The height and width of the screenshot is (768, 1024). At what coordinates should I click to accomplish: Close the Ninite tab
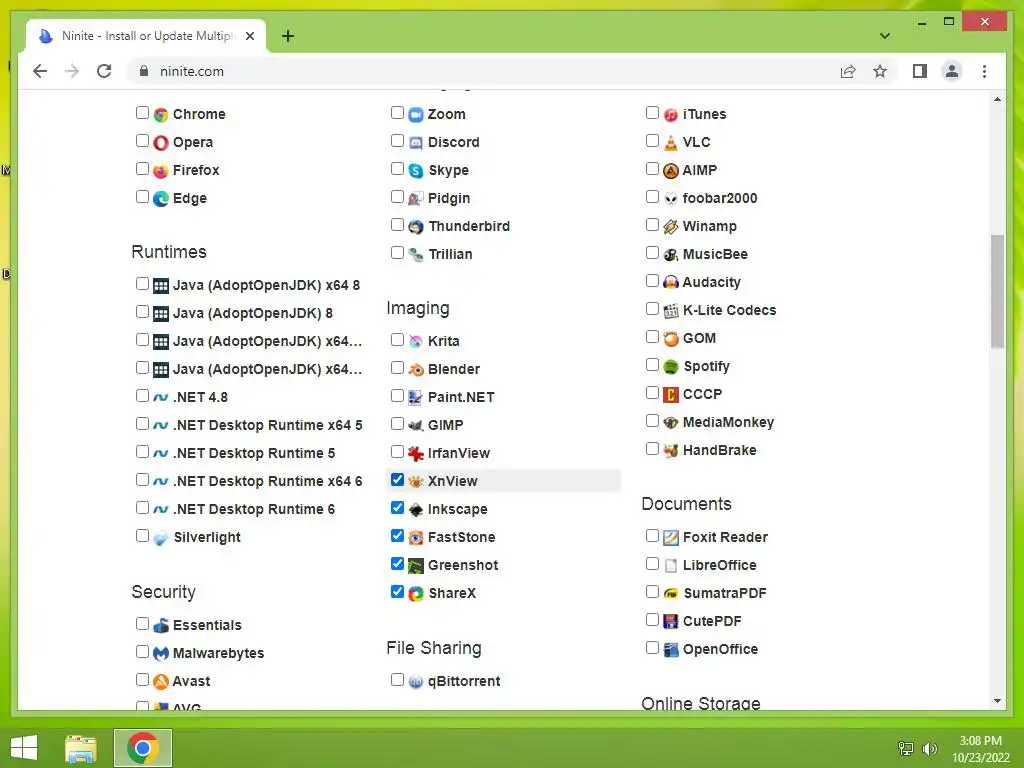pyautogui.click(x=249, y=36)
